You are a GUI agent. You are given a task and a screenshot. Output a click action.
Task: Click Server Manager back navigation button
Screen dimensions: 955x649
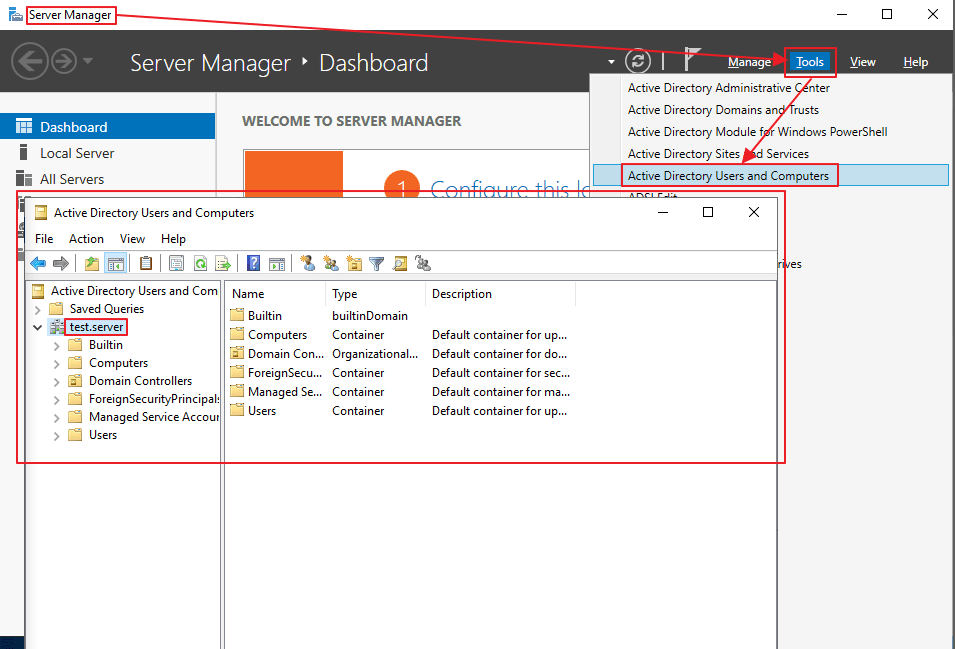pyautogui.click(x=29, y=61)
